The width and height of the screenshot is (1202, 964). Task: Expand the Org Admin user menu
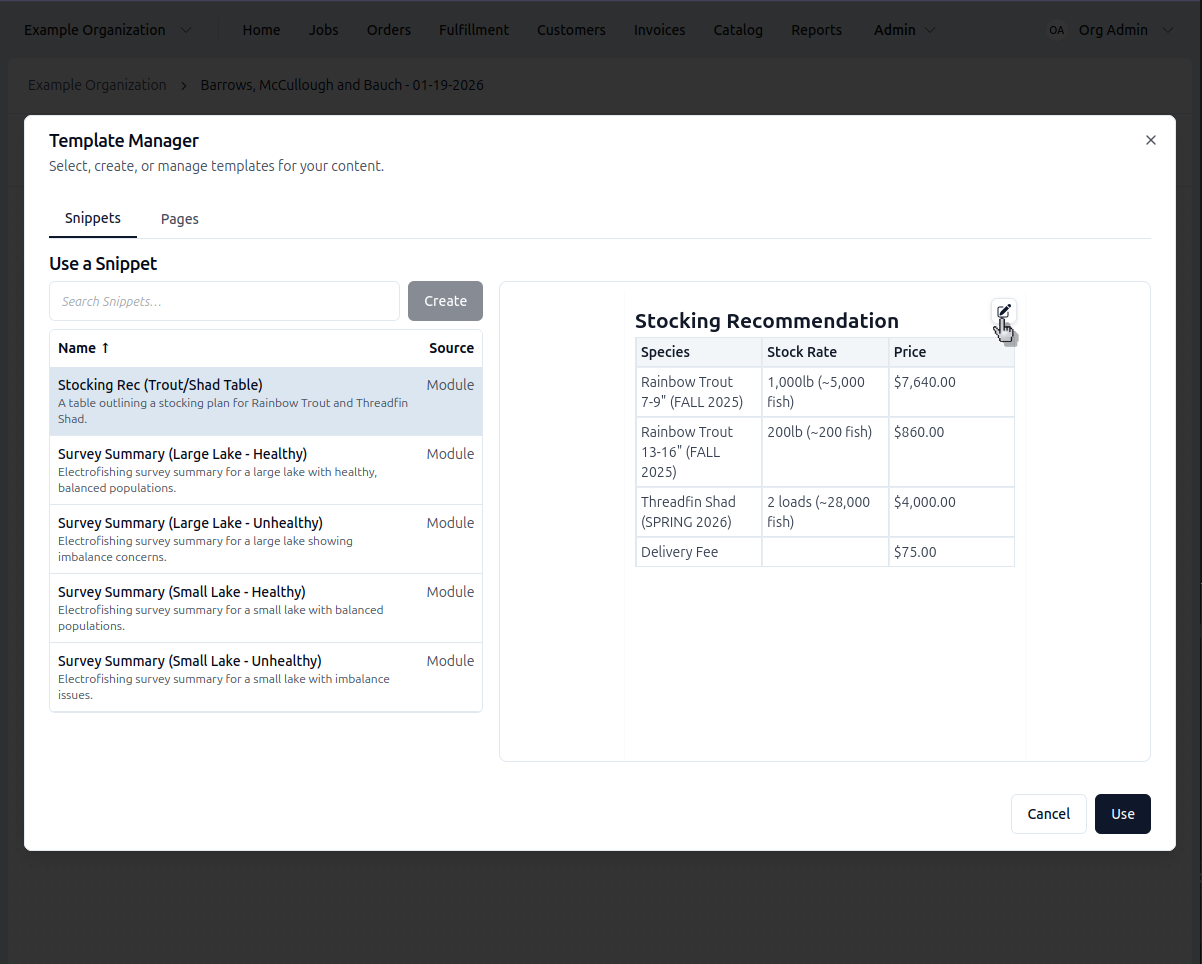pos(1168,30)
